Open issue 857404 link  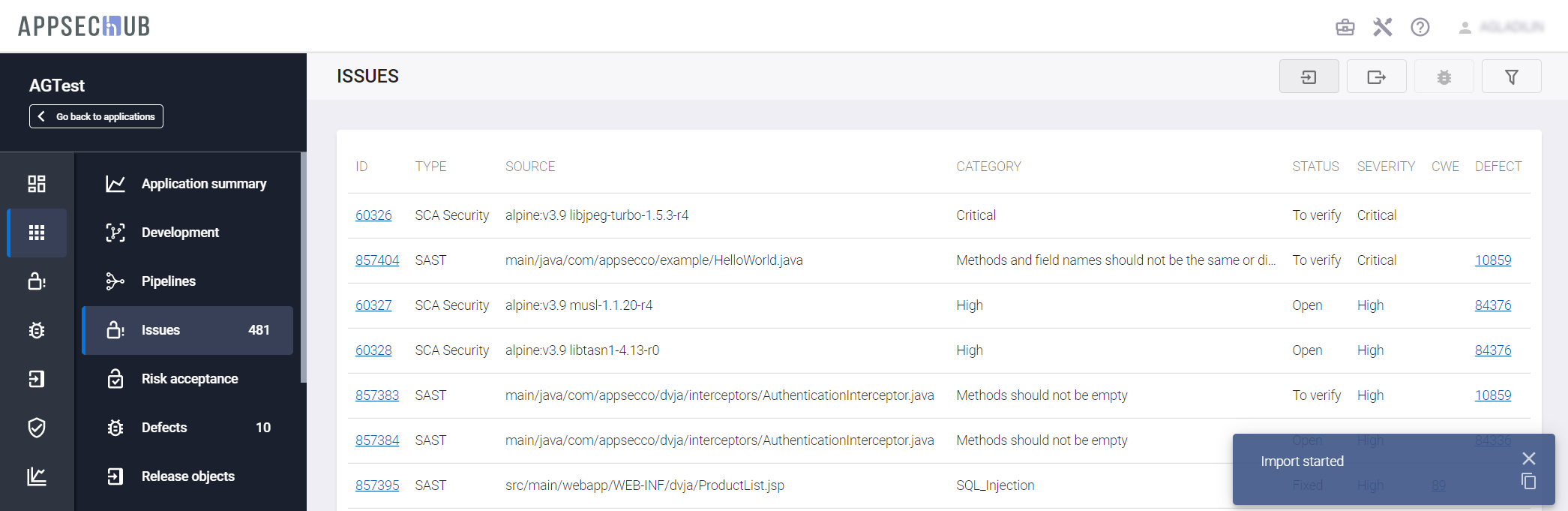[376, 260]
